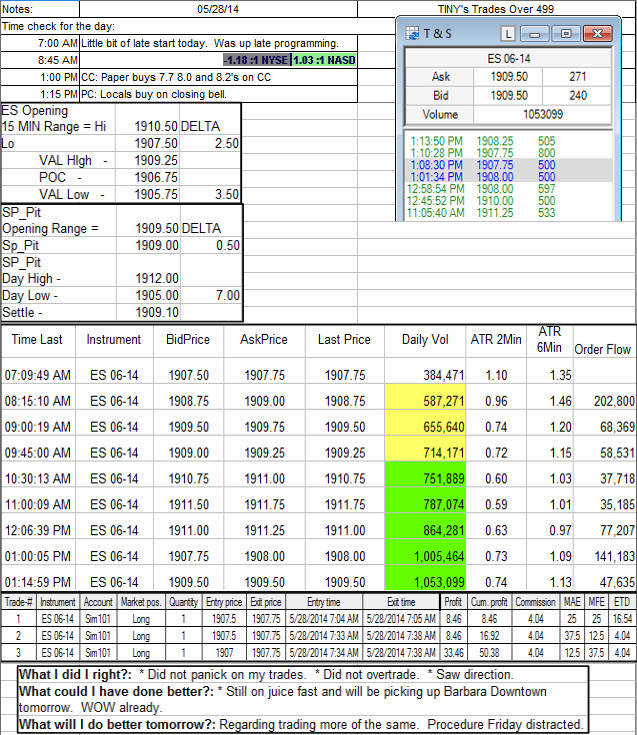This screenshot has height=735, width=637.
Task: Click the Order Flow value 141,183
Action: click(x=614, y=556)
